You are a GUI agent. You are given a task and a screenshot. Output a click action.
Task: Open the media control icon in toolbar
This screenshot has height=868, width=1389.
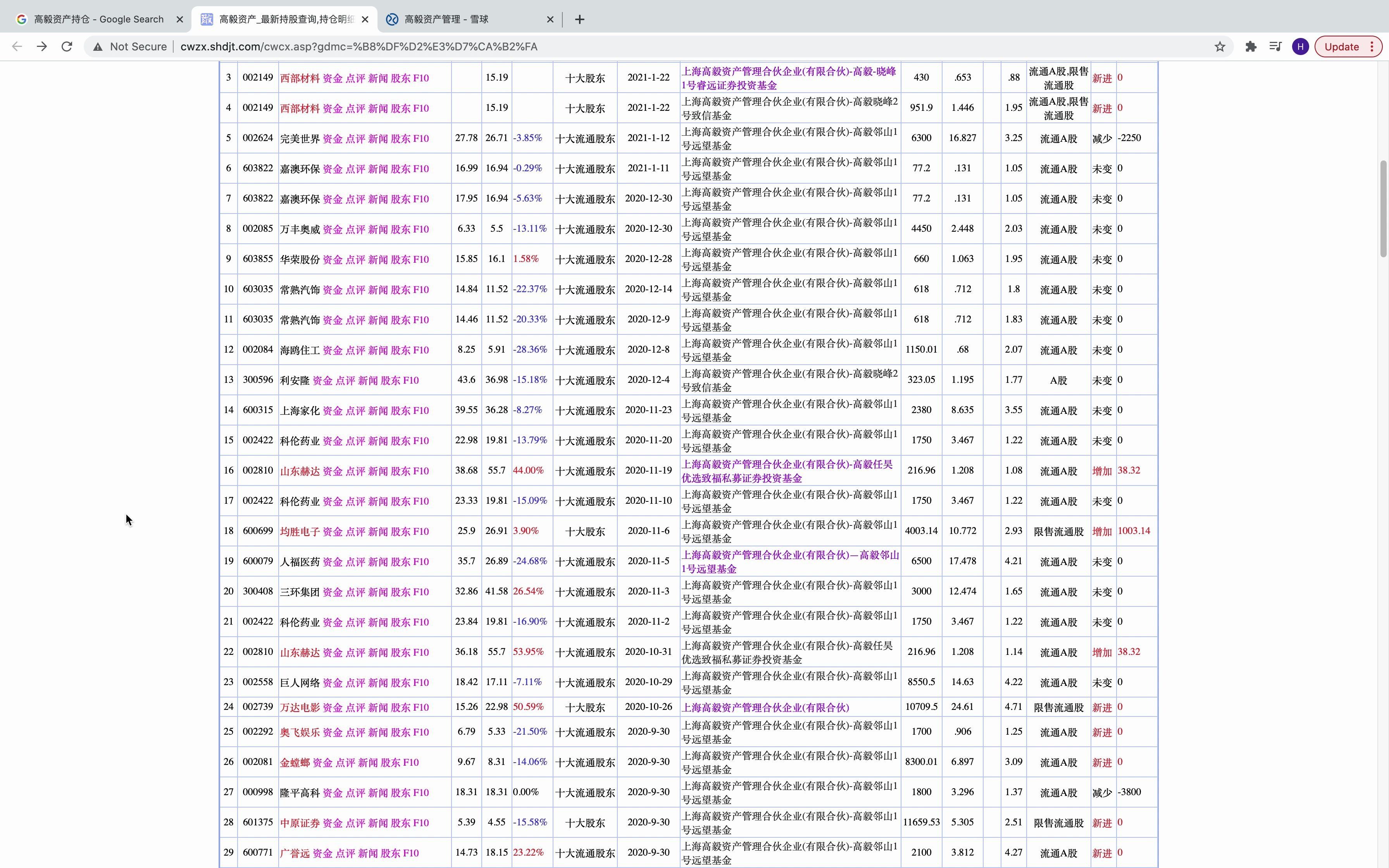(x=1275, y=46)
